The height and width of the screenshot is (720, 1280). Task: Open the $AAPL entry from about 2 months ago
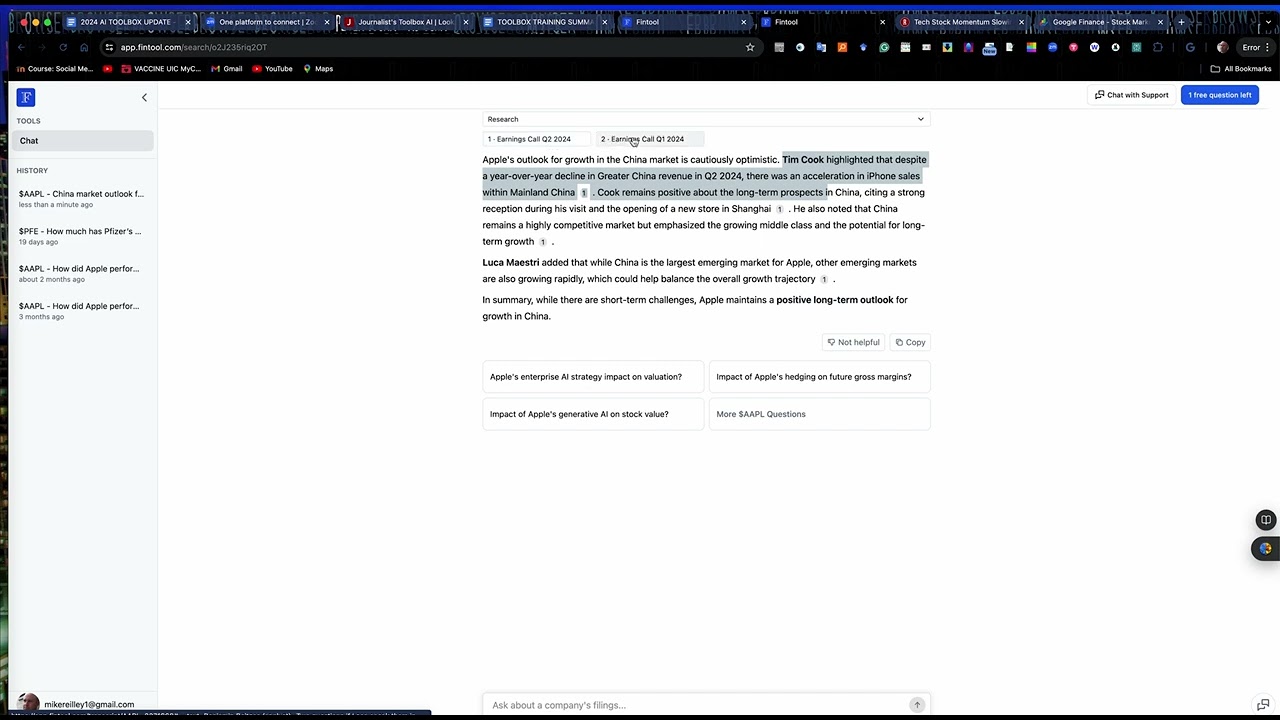click(x=82, y=273)
